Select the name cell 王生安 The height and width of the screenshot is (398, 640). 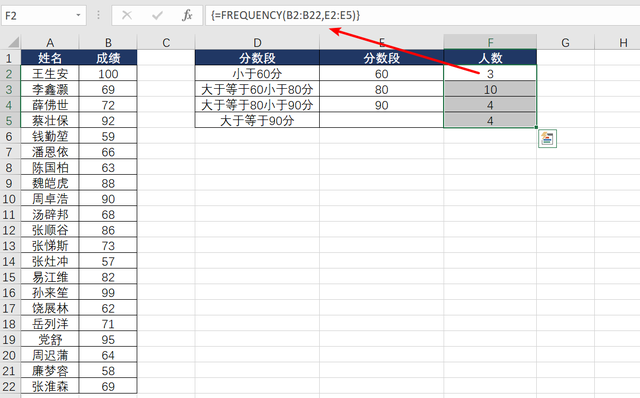[x=50, y=73]
